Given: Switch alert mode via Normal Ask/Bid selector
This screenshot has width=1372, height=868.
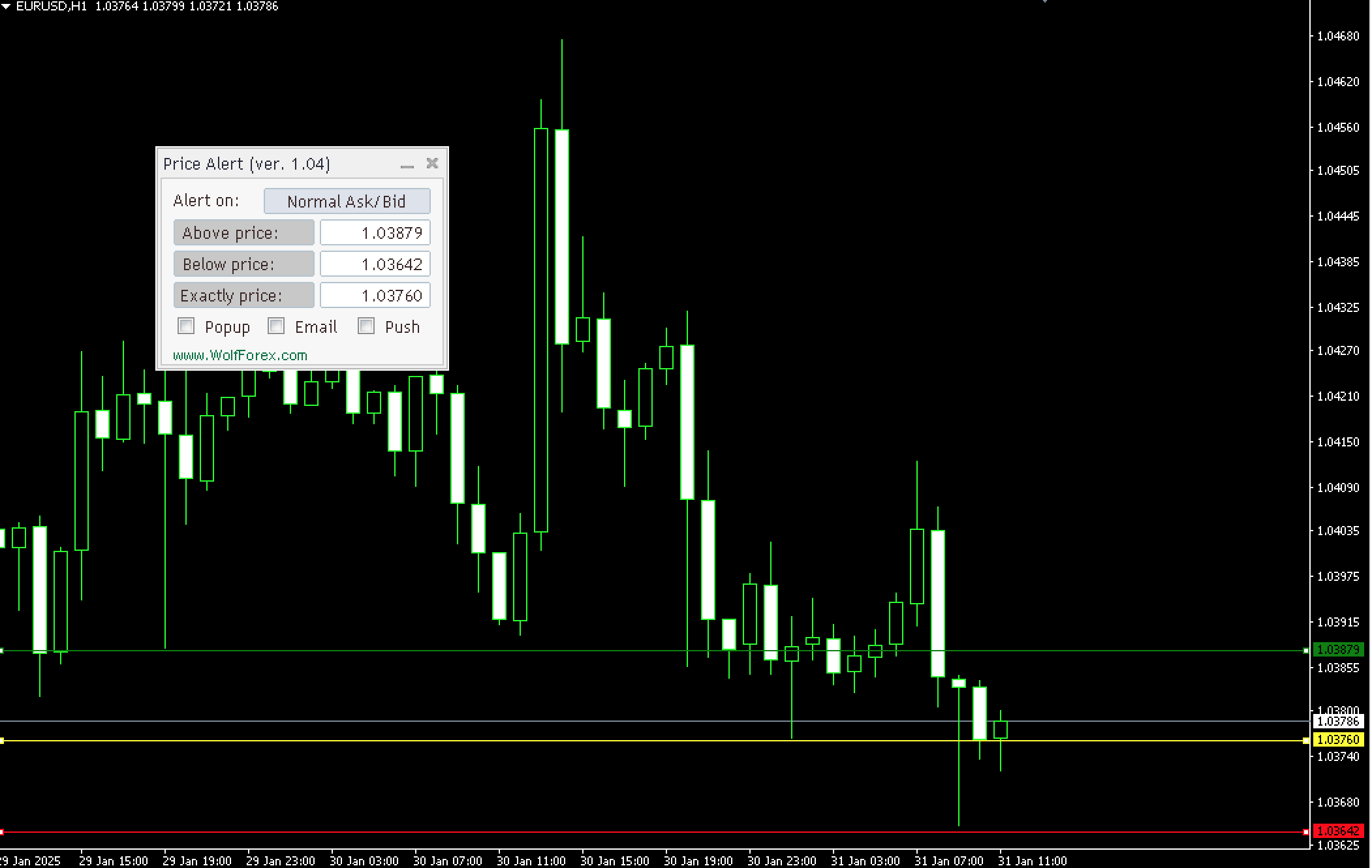Looking at the screenshot, I should pyautogui.click(x=347, y=201).
